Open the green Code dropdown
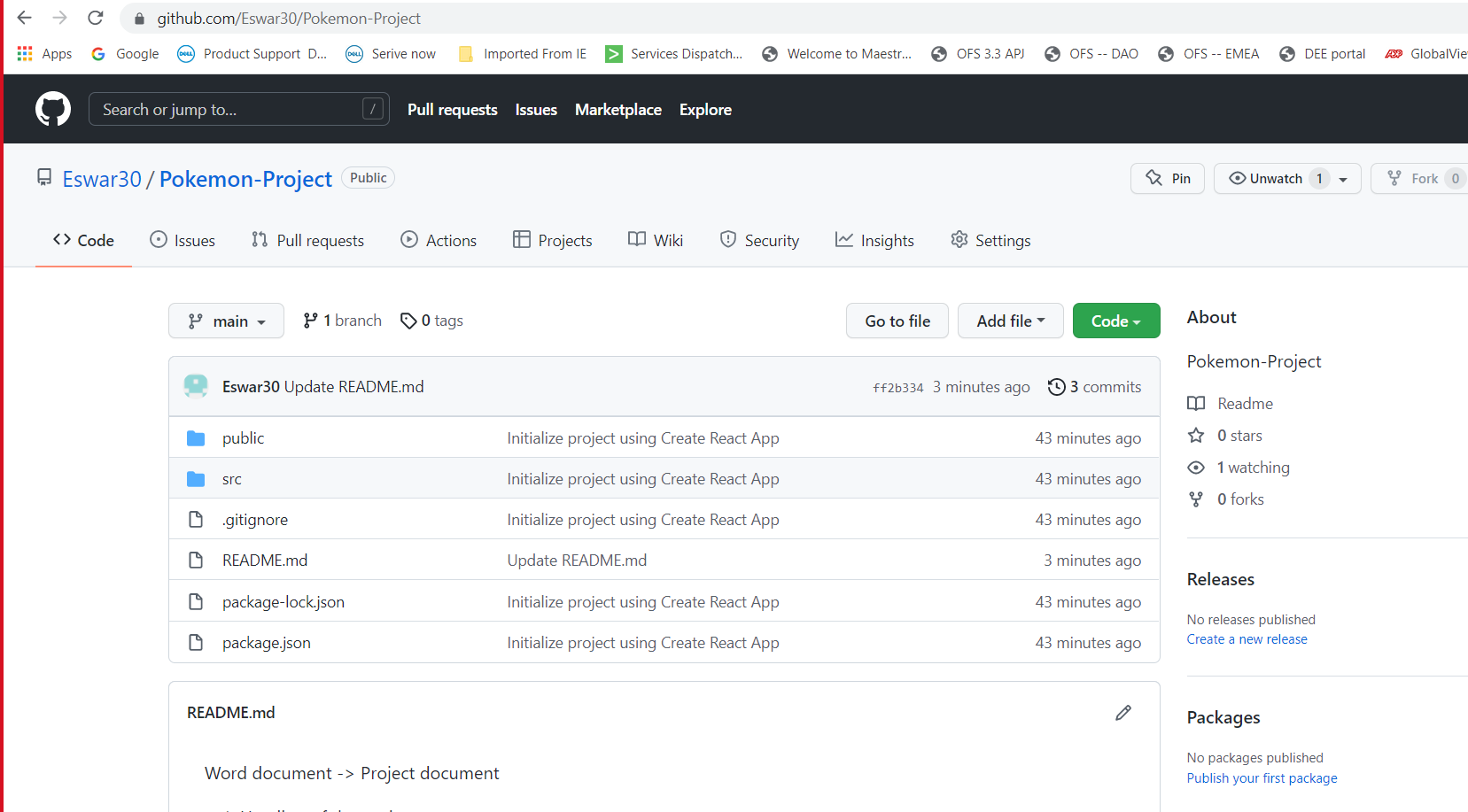The width and height of the screenshot is (1468, 812). click(1116, 321)
